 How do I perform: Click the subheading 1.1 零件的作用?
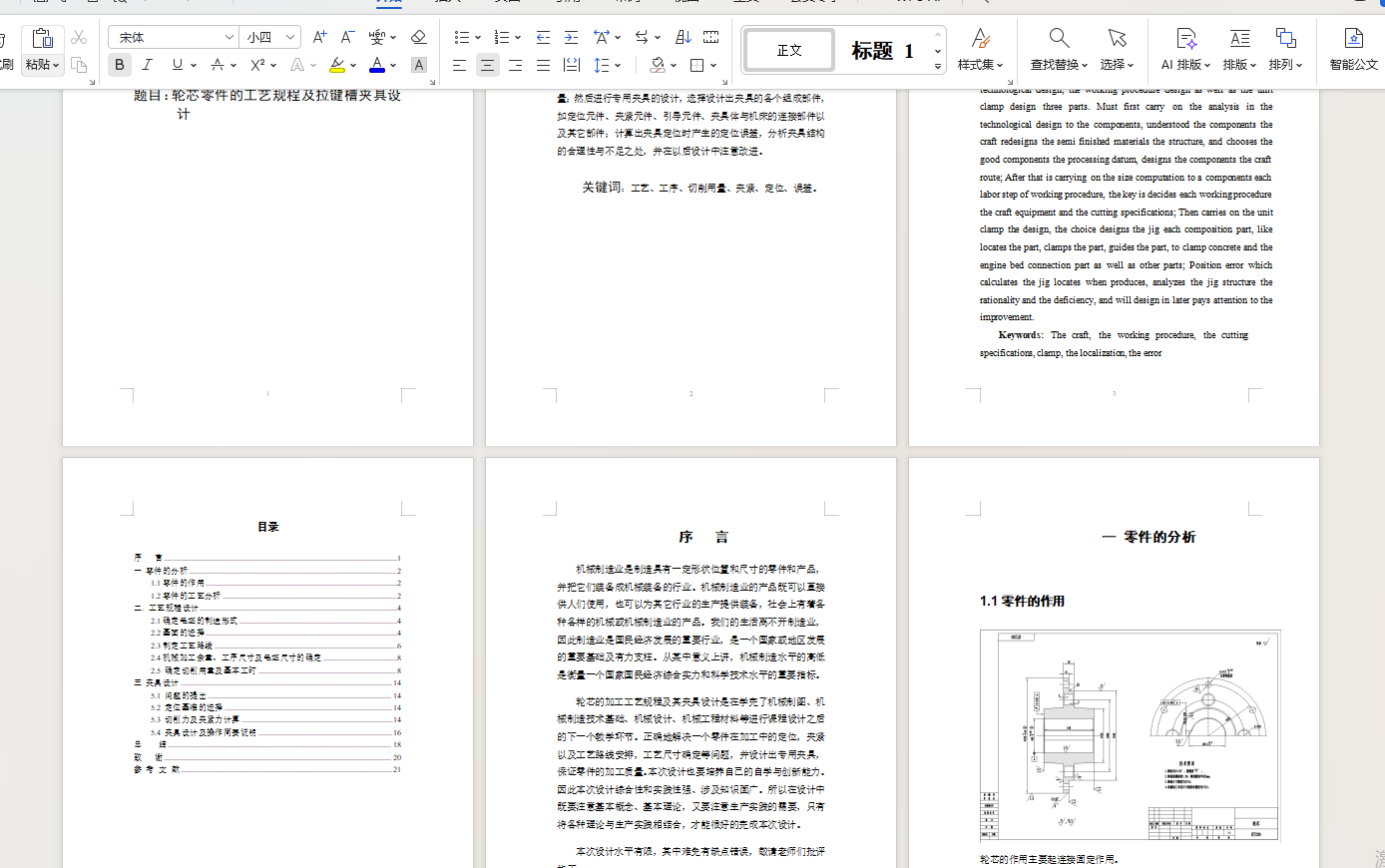pos(1022,601)
